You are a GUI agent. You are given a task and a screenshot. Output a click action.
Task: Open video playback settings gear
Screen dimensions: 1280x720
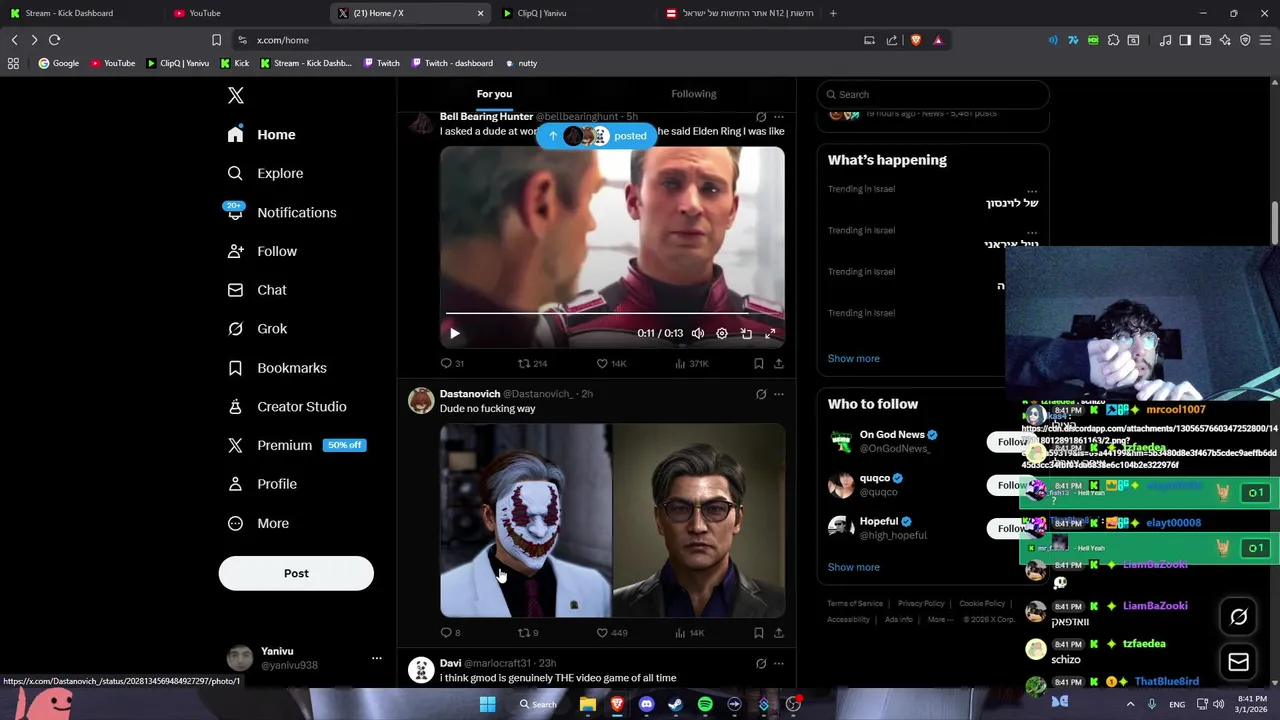coord(722,333)
